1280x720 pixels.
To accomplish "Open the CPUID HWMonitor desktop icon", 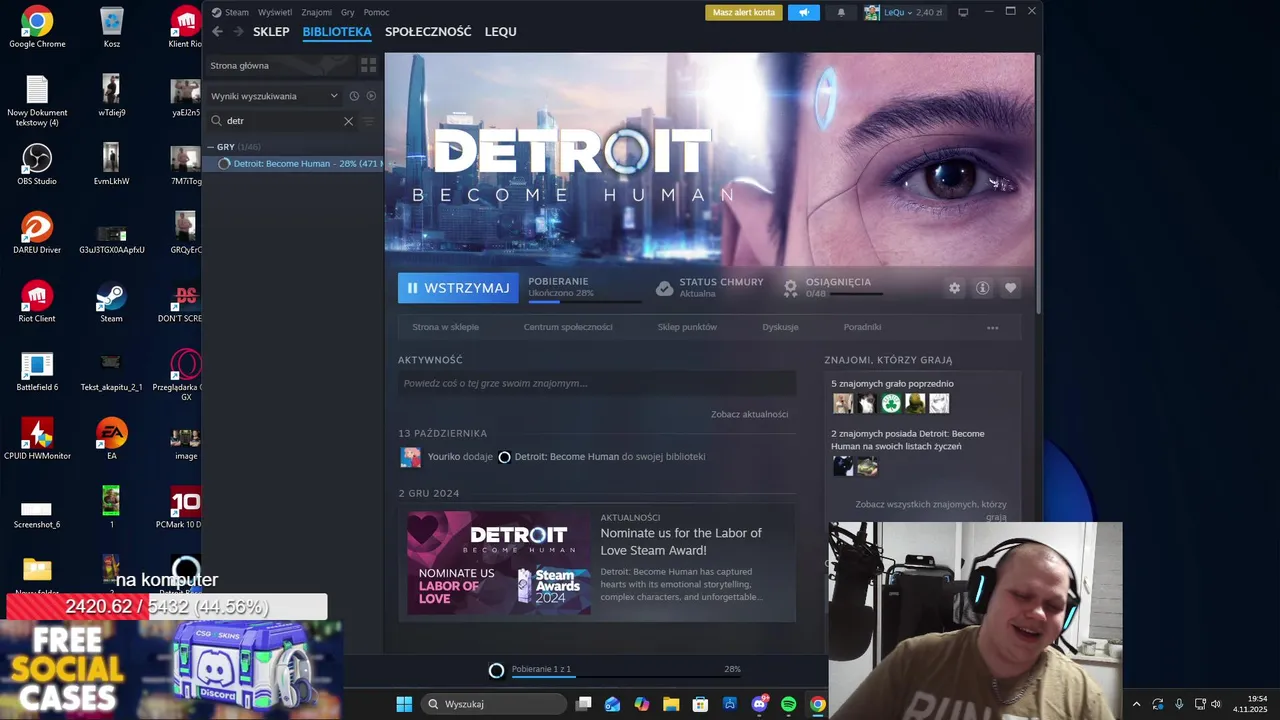I will click(x=37, y=438).
